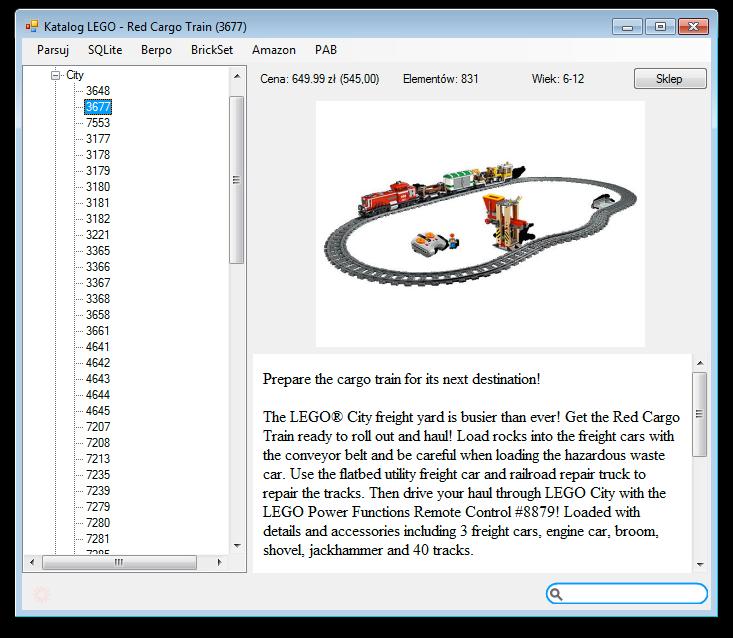Select set 3177 in the tree

click(x=98, y=139)
